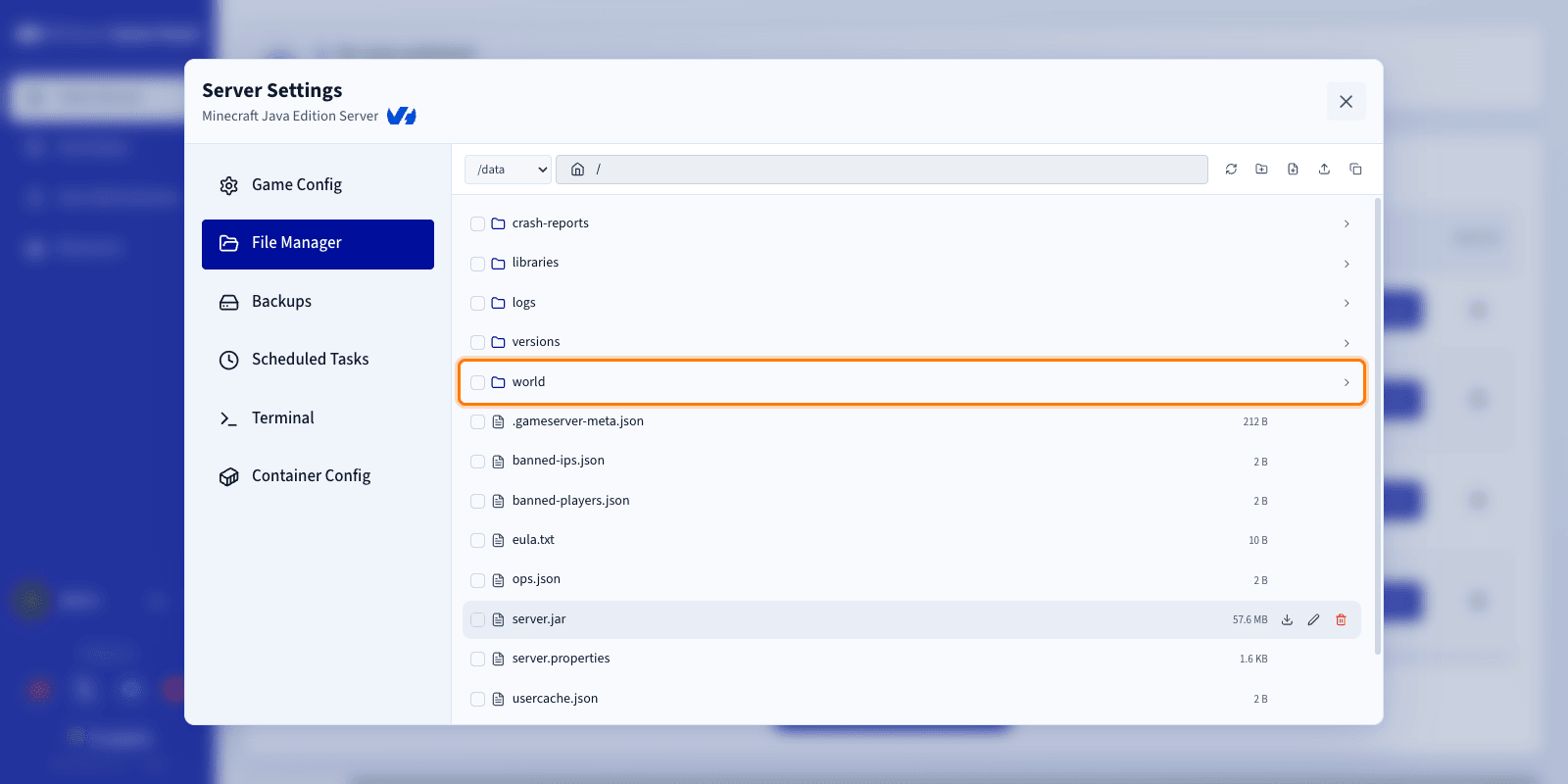Select the .gameserver-meta.json checkbox
Screen dimensions: 1568x784
(x=477, y=421)
